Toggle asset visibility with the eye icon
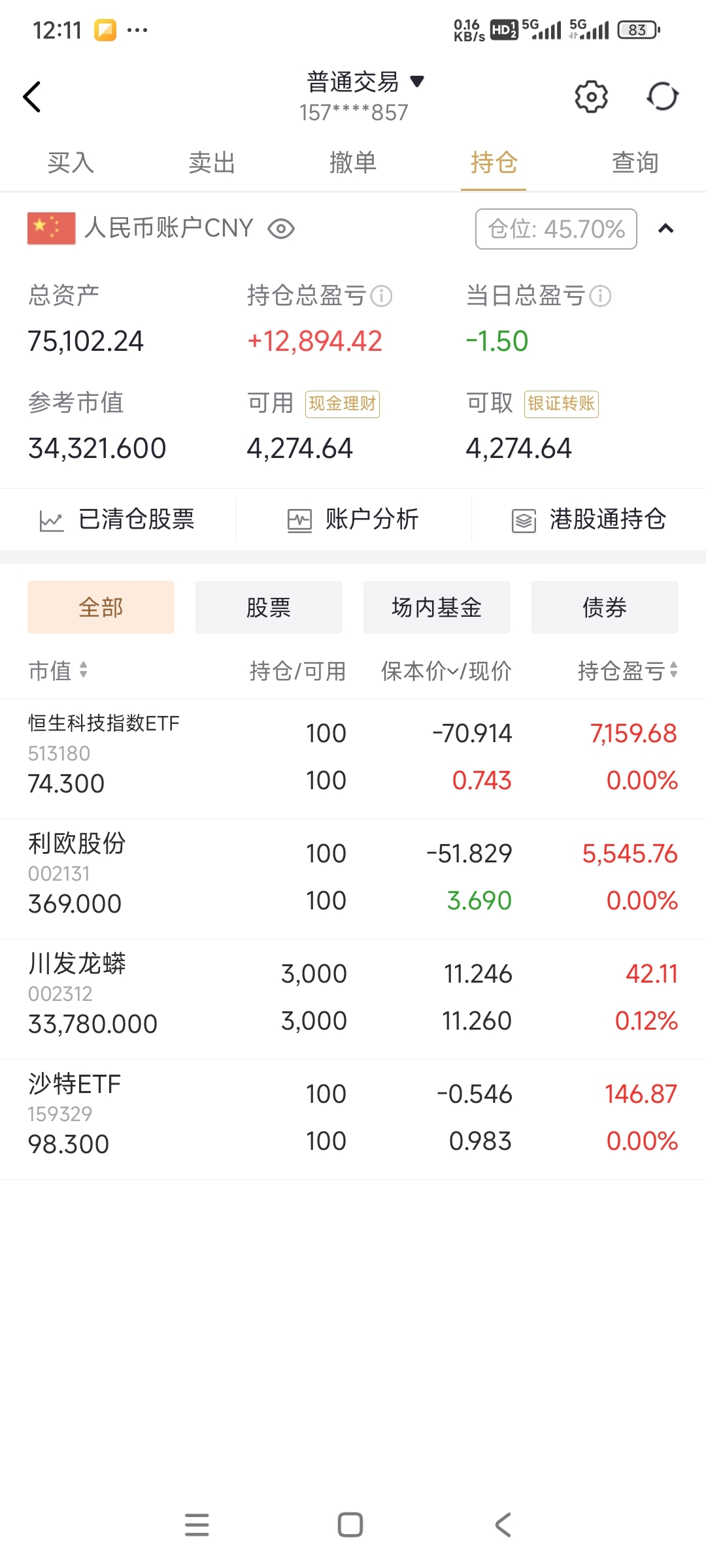The width and height of the screenshot is (706, 1568). [x=281, y=229]
